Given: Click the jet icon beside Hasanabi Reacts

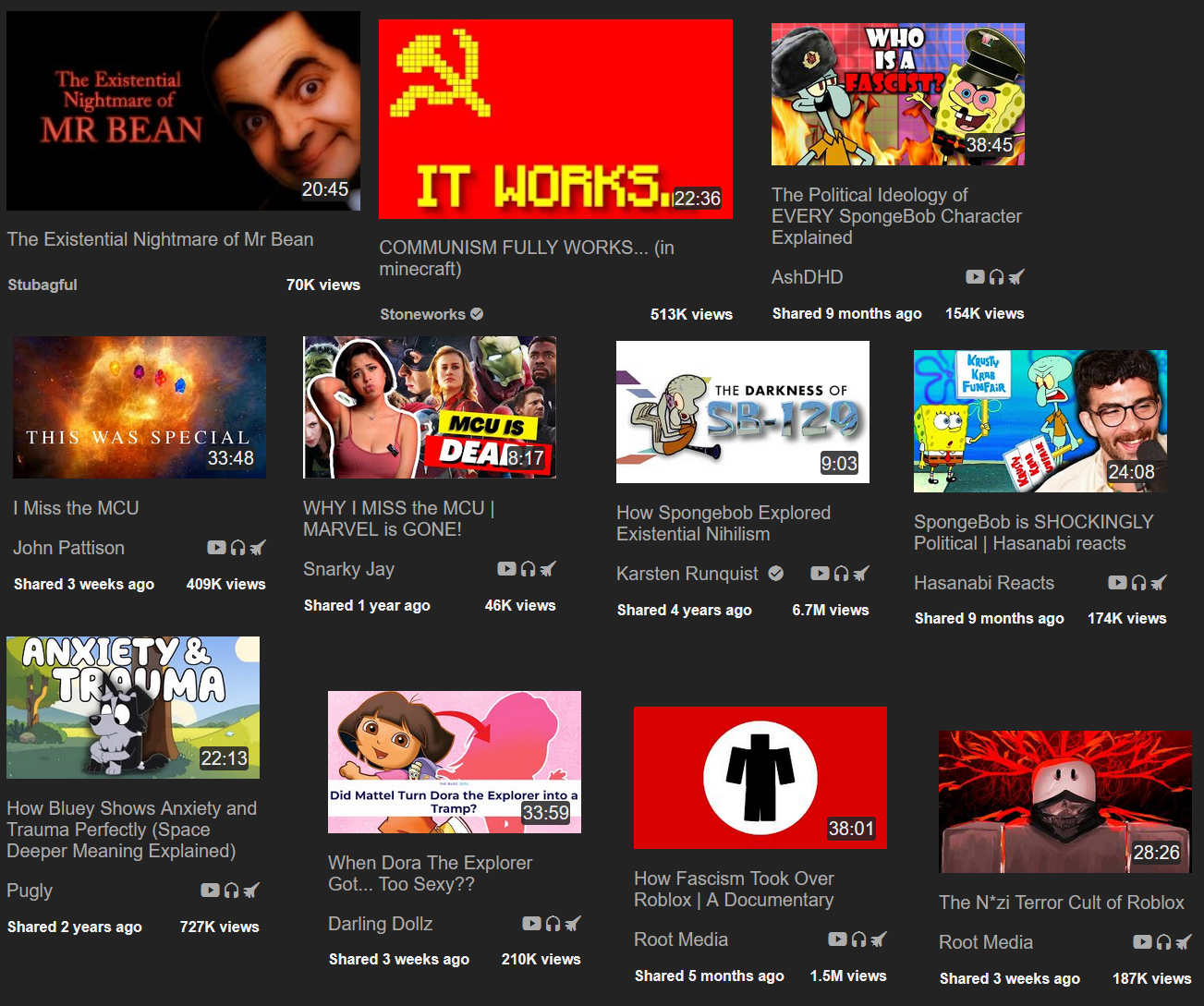Looking at the screenshot, I should pos(1159,582).
